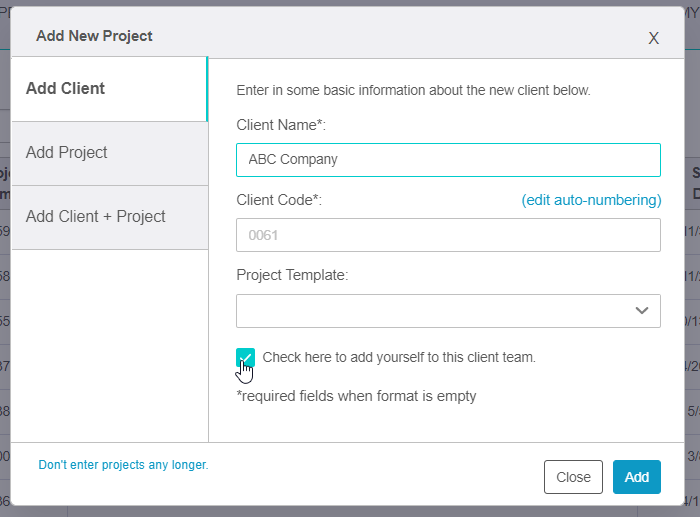Click the Add New Project dialog title
Viewport: 700px width, 517px height.
click(94, 36)
